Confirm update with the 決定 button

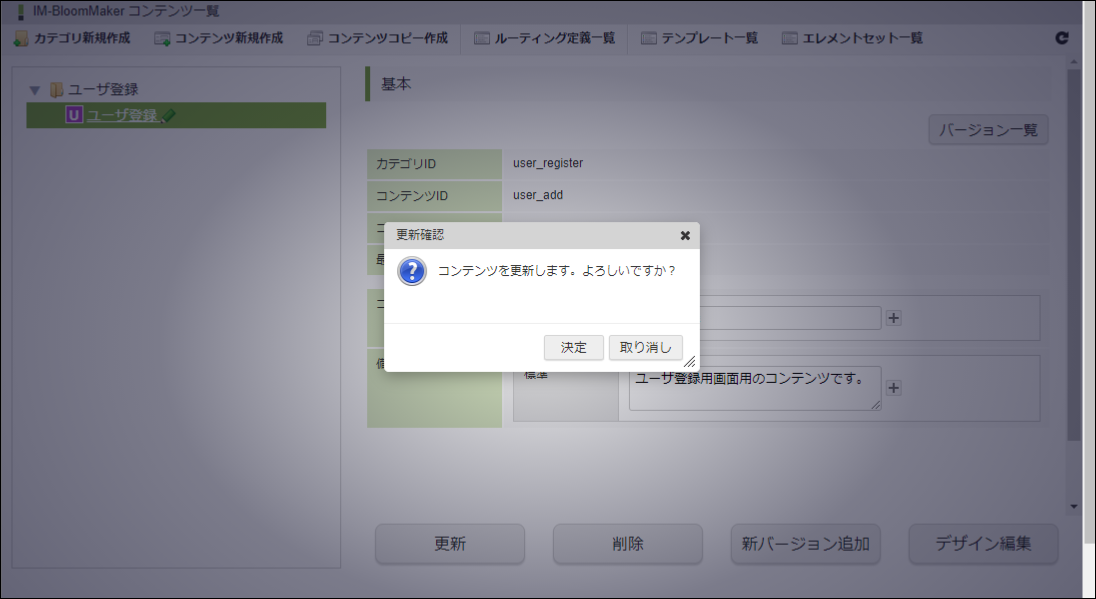point(573,347)
